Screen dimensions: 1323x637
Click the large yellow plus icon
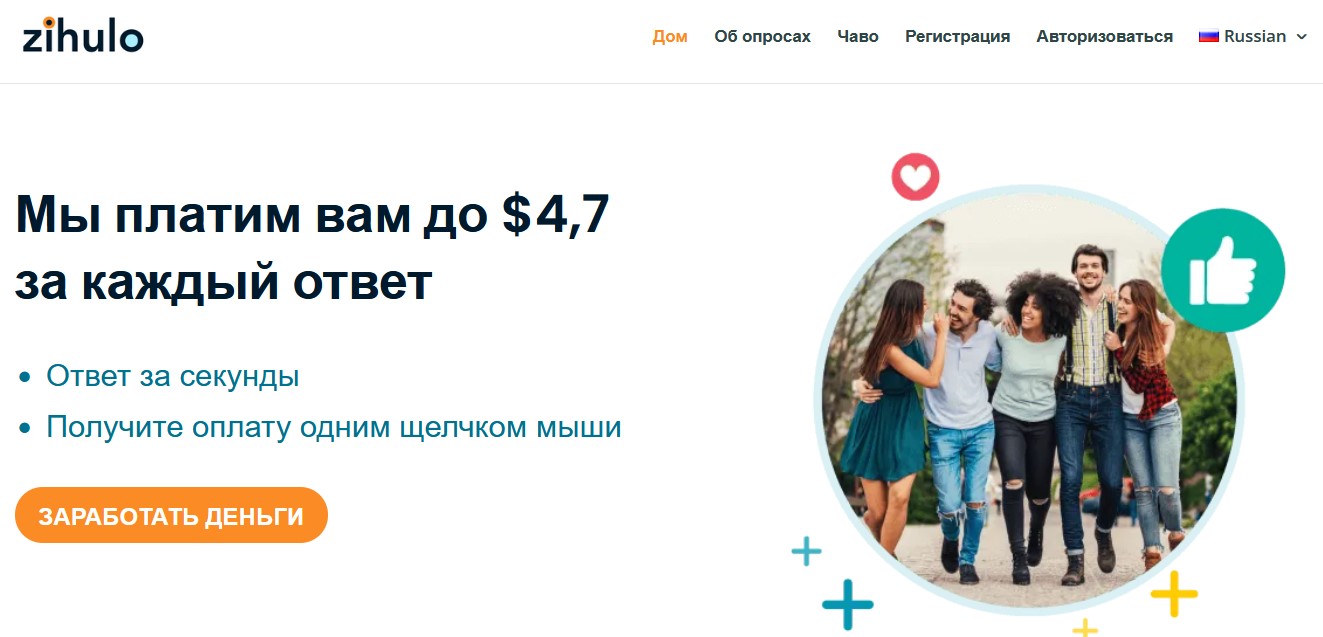pyautogui.click(x=1174, y=595)
